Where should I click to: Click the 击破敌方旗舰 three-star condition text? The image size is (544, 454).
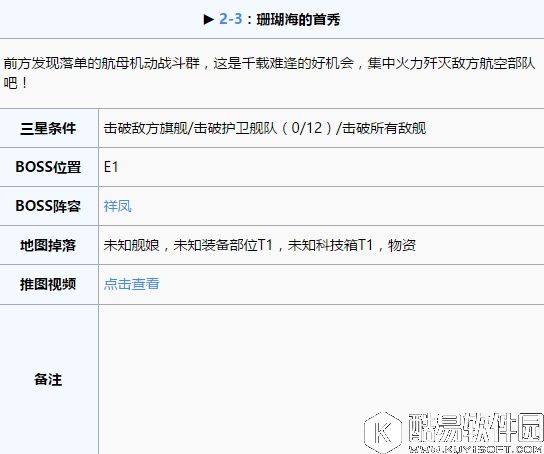pos(145,128)
